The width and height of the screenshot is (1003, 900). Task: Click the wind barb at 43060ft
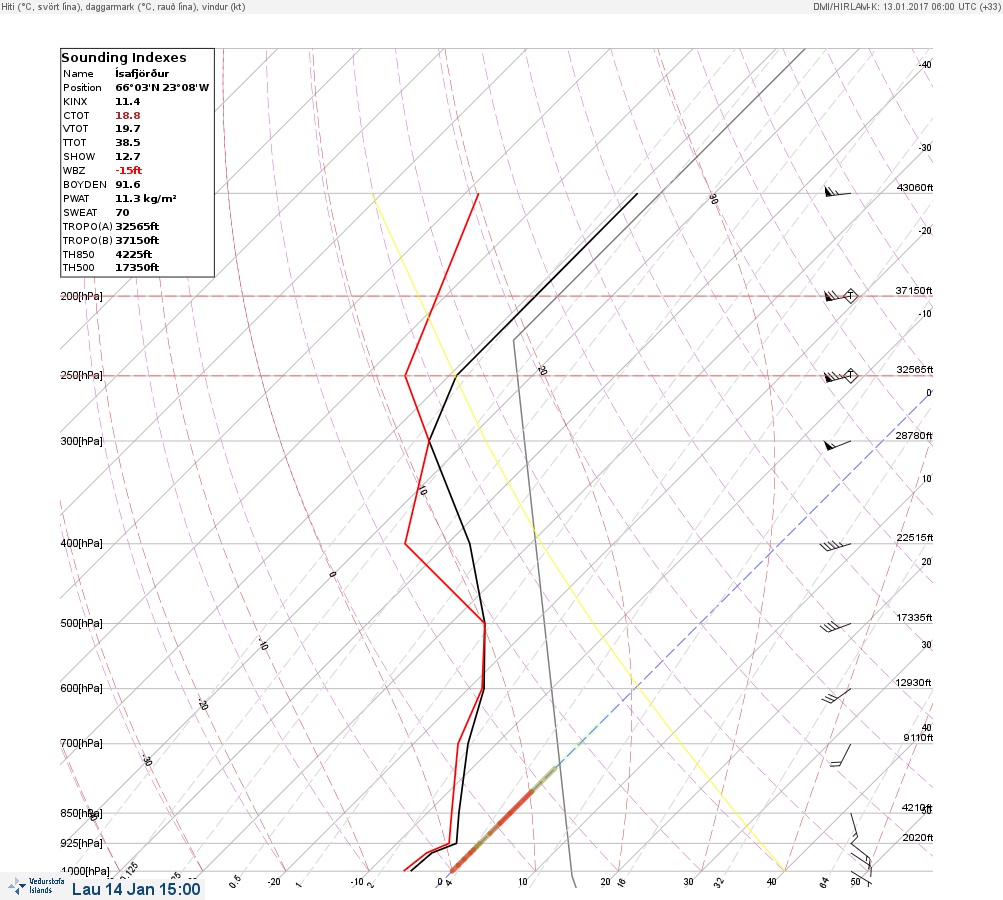(838, 191)
